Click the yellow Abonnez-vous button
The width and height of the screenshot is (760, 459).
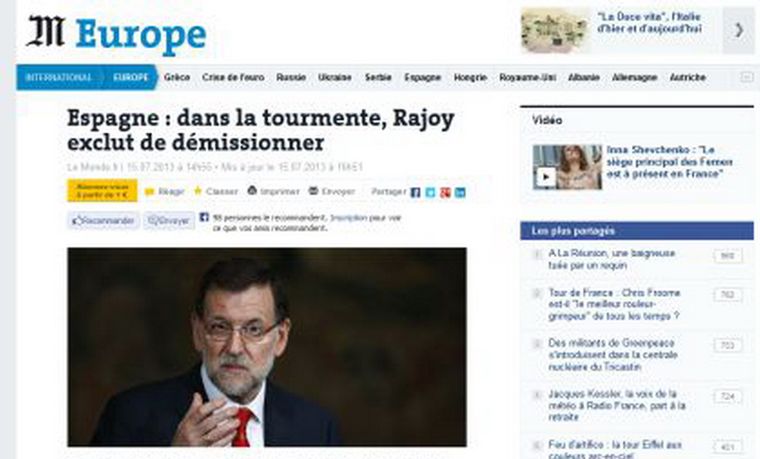(x=102, y=190)
